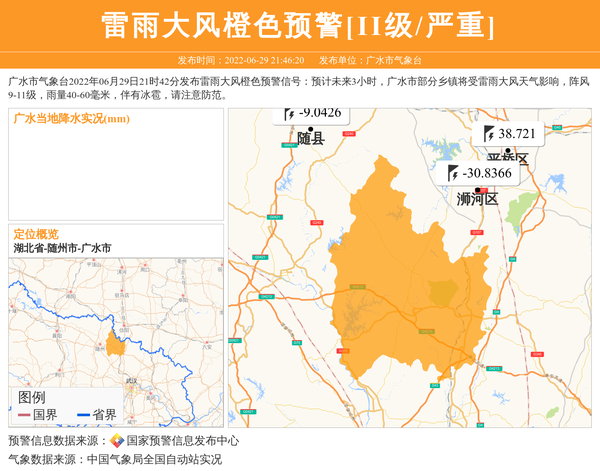The width and height of the screenshot is (600, 471).
Task: Click the 国家预警信息发布中心 diamond logo
Action: point(117,441)
